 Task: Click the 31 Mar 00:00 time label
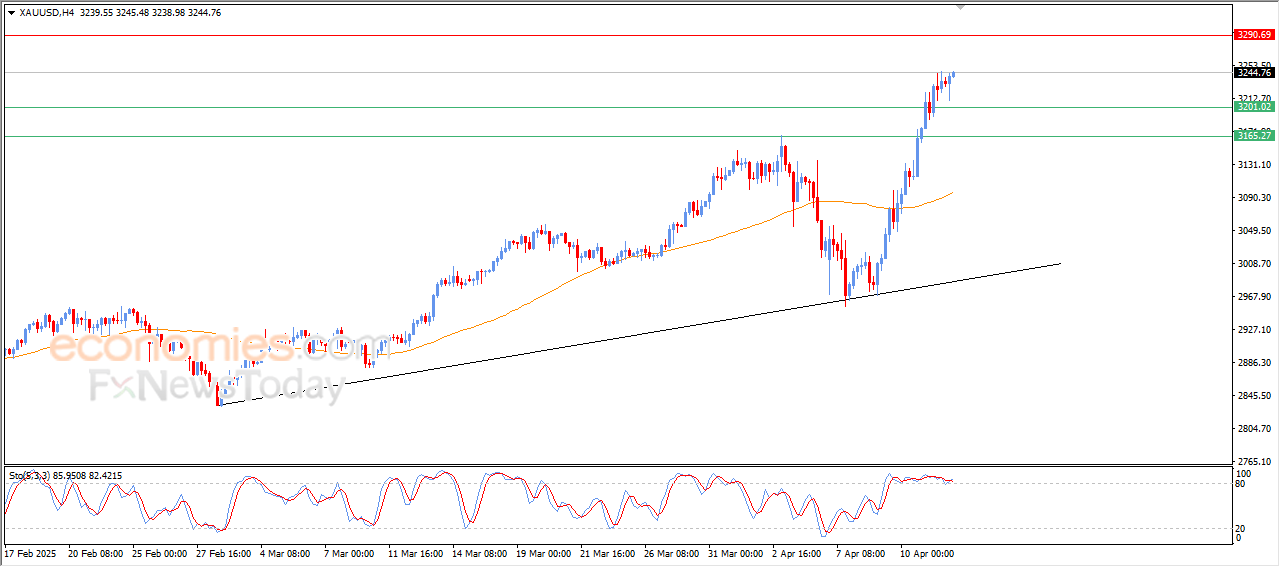pos(736,553)
